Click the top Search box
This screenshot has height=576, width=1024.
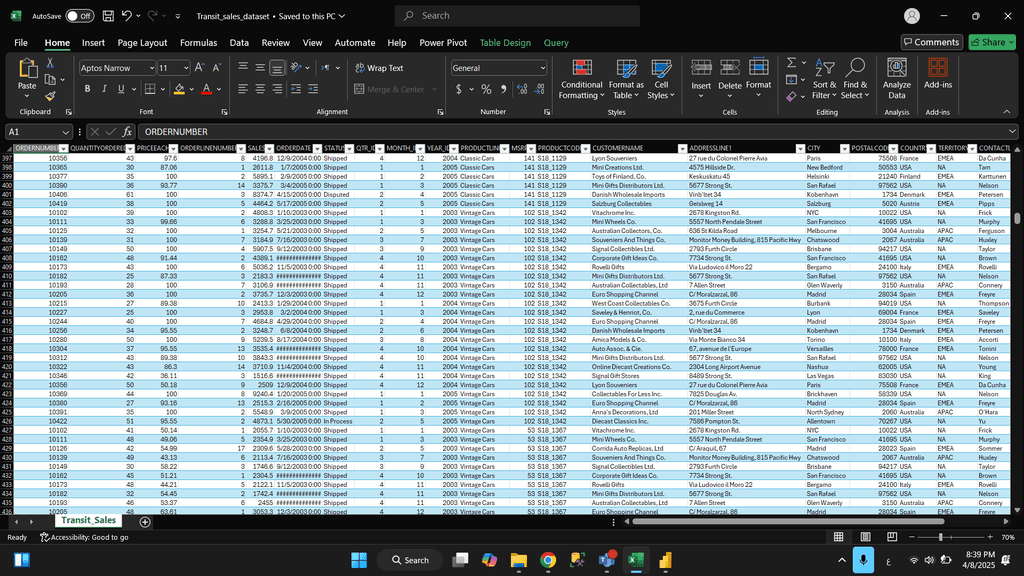click(x=517, y=16)
